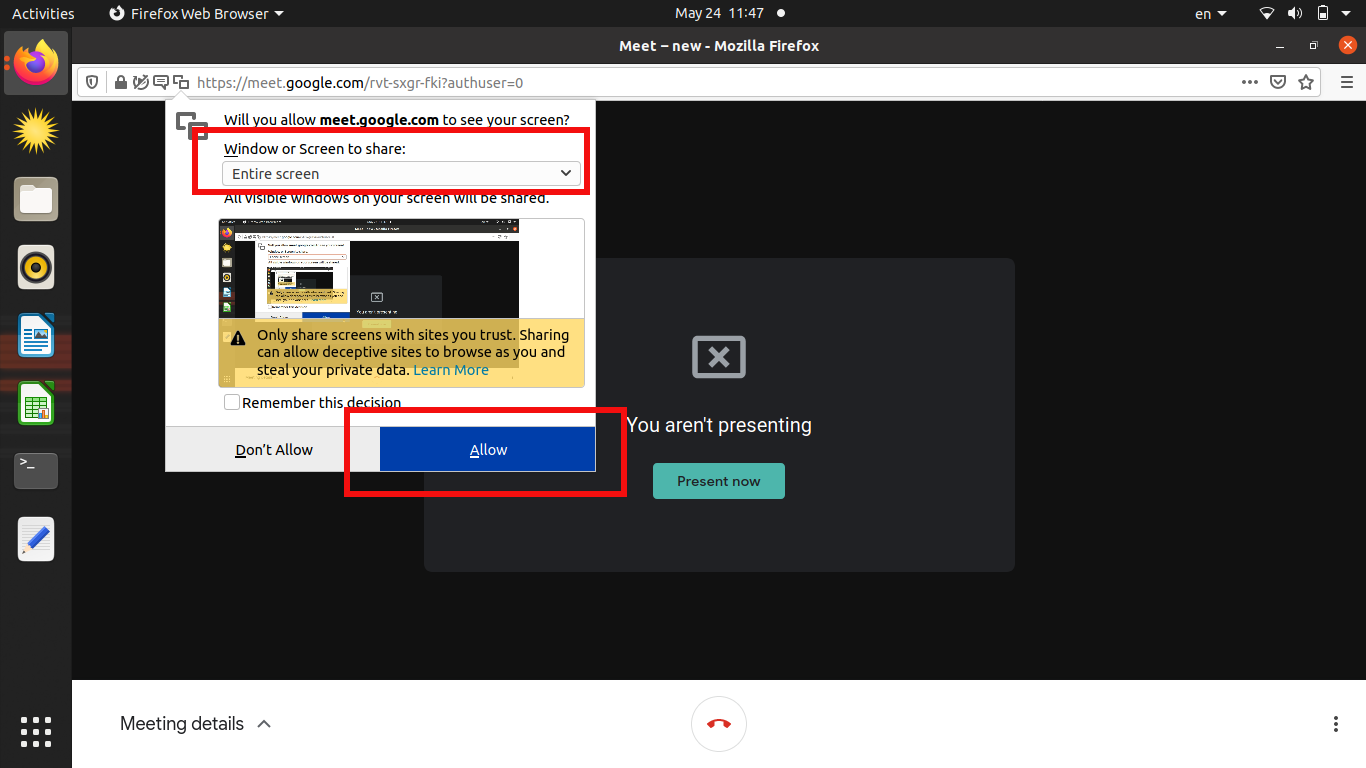Viewport: 1366px width, 768px height.
Task: Open the en keyboard language dropdown
Action: pos(1211,13)
